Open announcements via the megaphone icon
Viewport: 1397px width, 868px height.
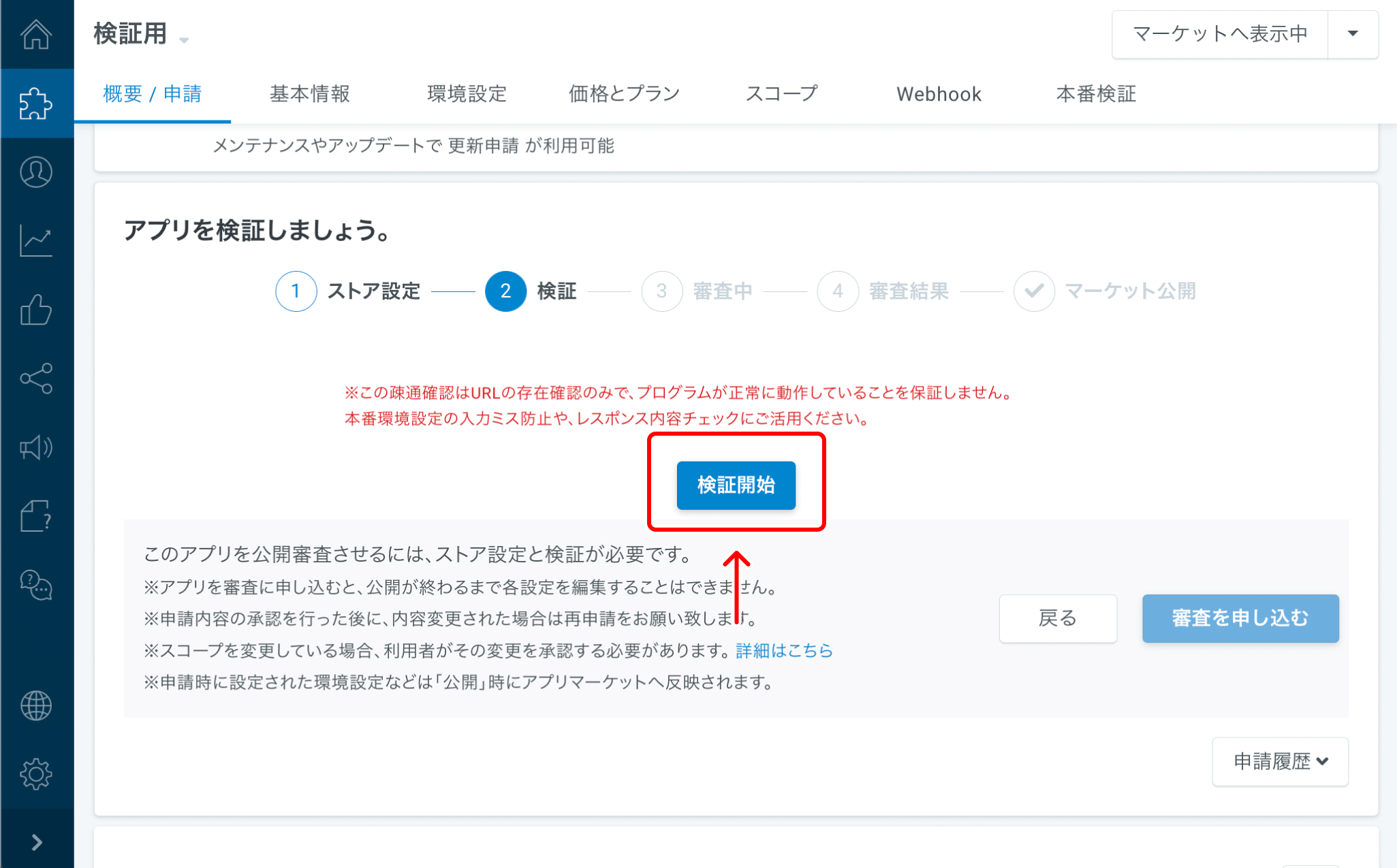pyautogui.click(x=36, y=448)
